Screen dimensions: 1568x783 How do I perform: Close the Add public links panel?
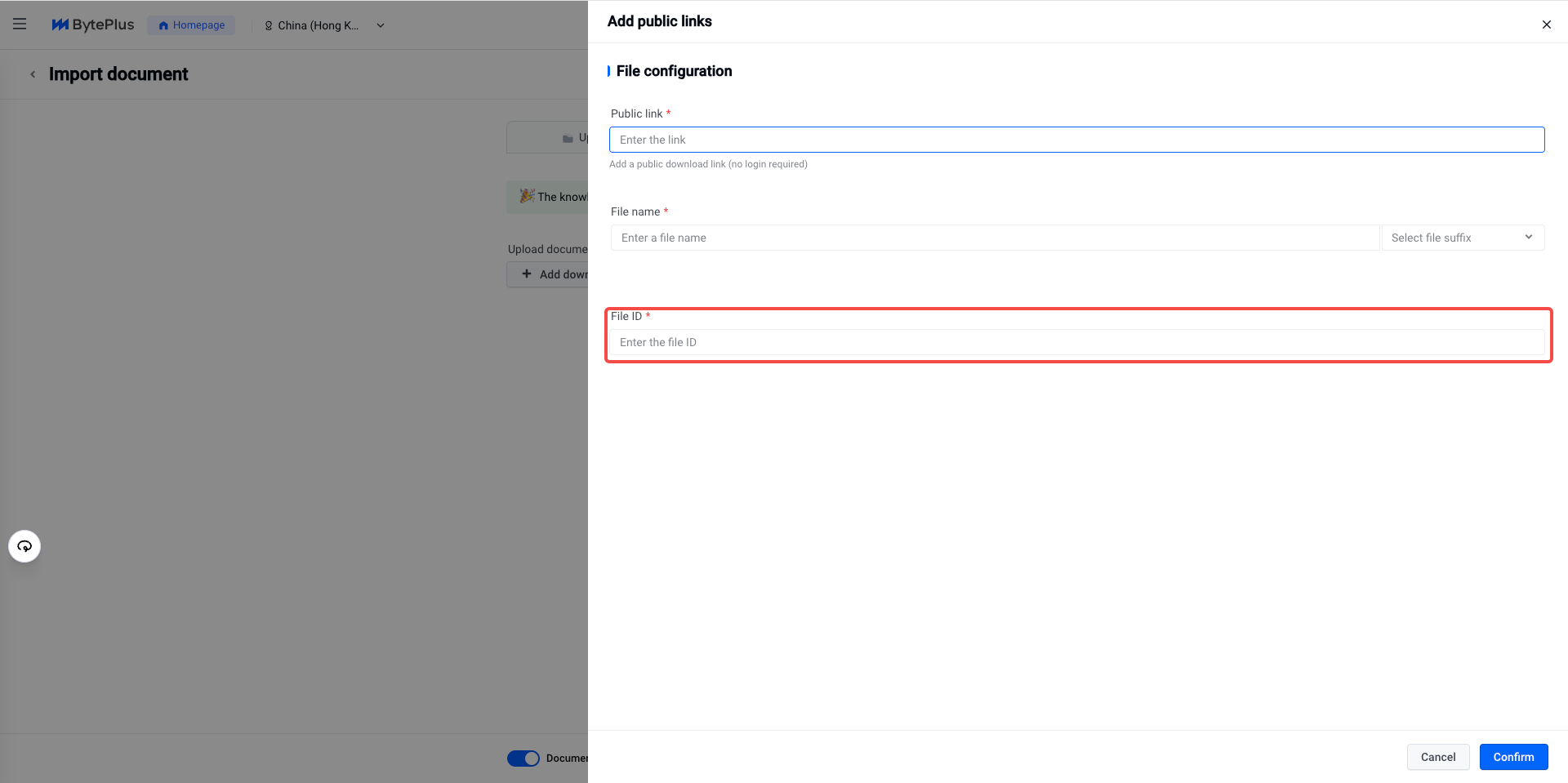1546,24
